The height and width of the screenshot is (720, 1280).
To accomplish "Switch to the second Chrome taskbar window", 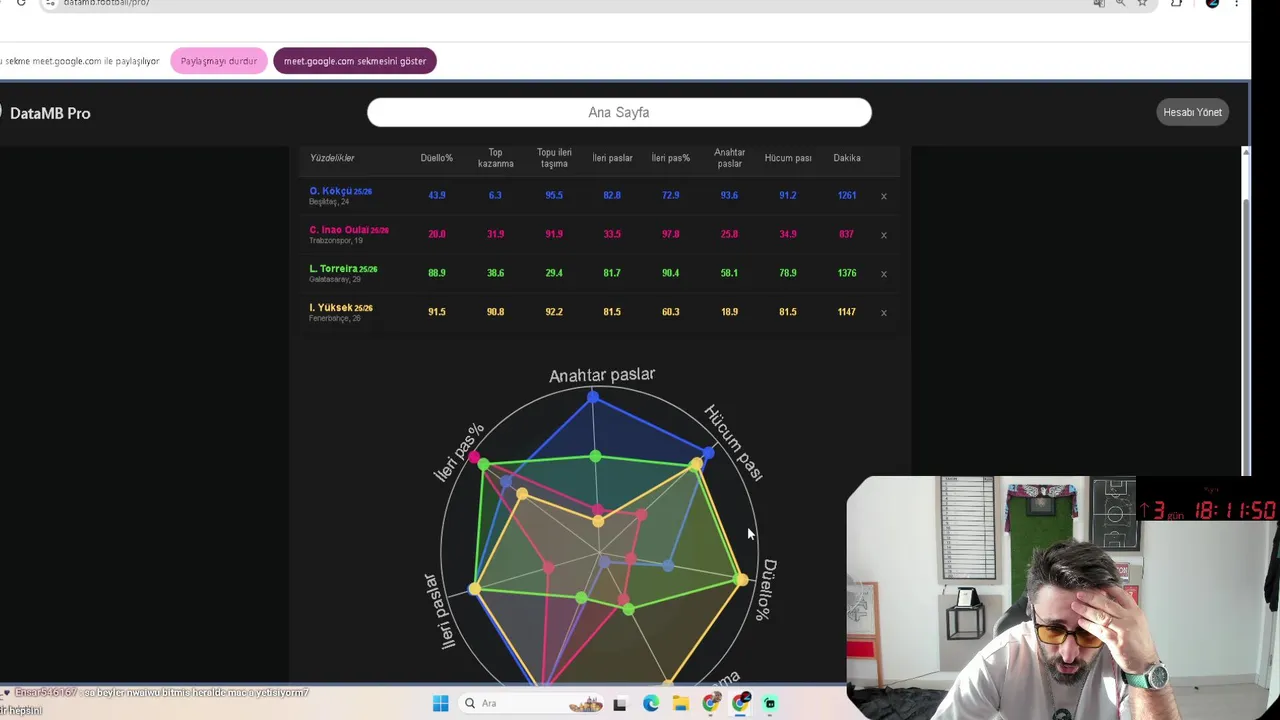I will pos(740,704).
